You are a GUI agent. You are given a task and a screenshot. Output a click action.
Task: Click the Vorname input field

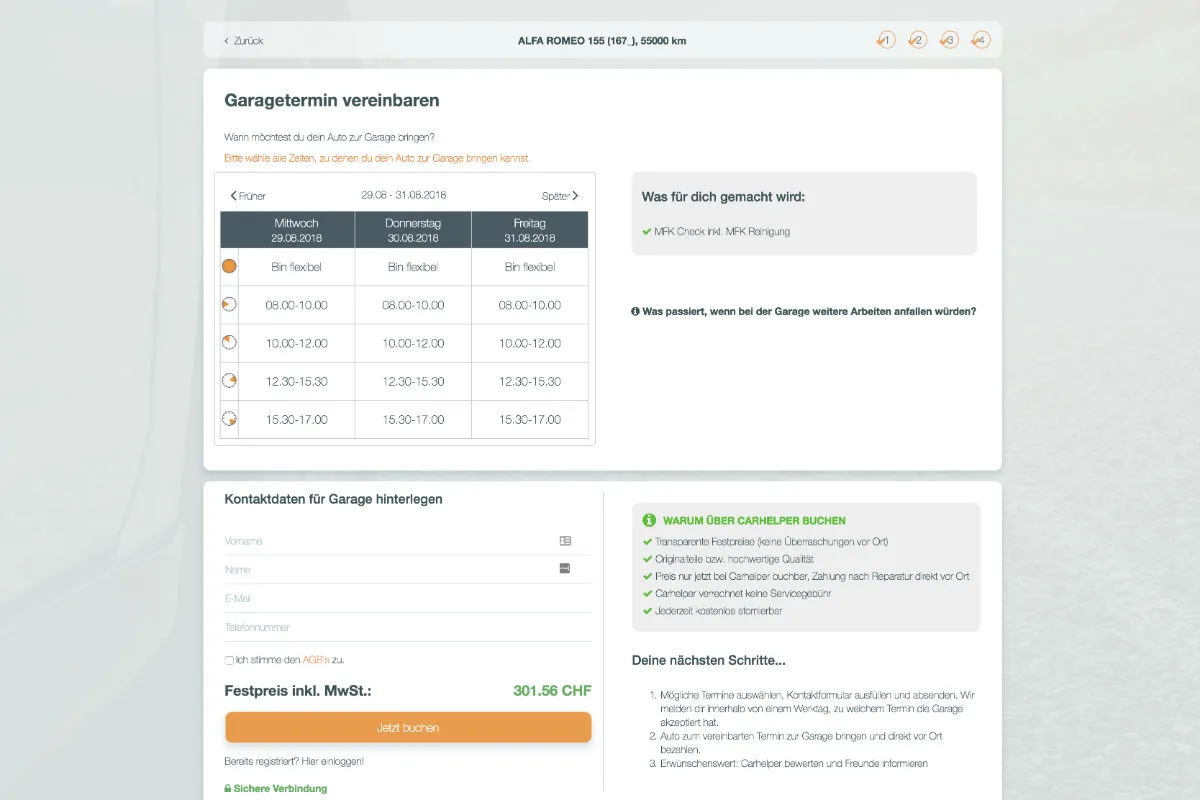[x=408, y=541]
